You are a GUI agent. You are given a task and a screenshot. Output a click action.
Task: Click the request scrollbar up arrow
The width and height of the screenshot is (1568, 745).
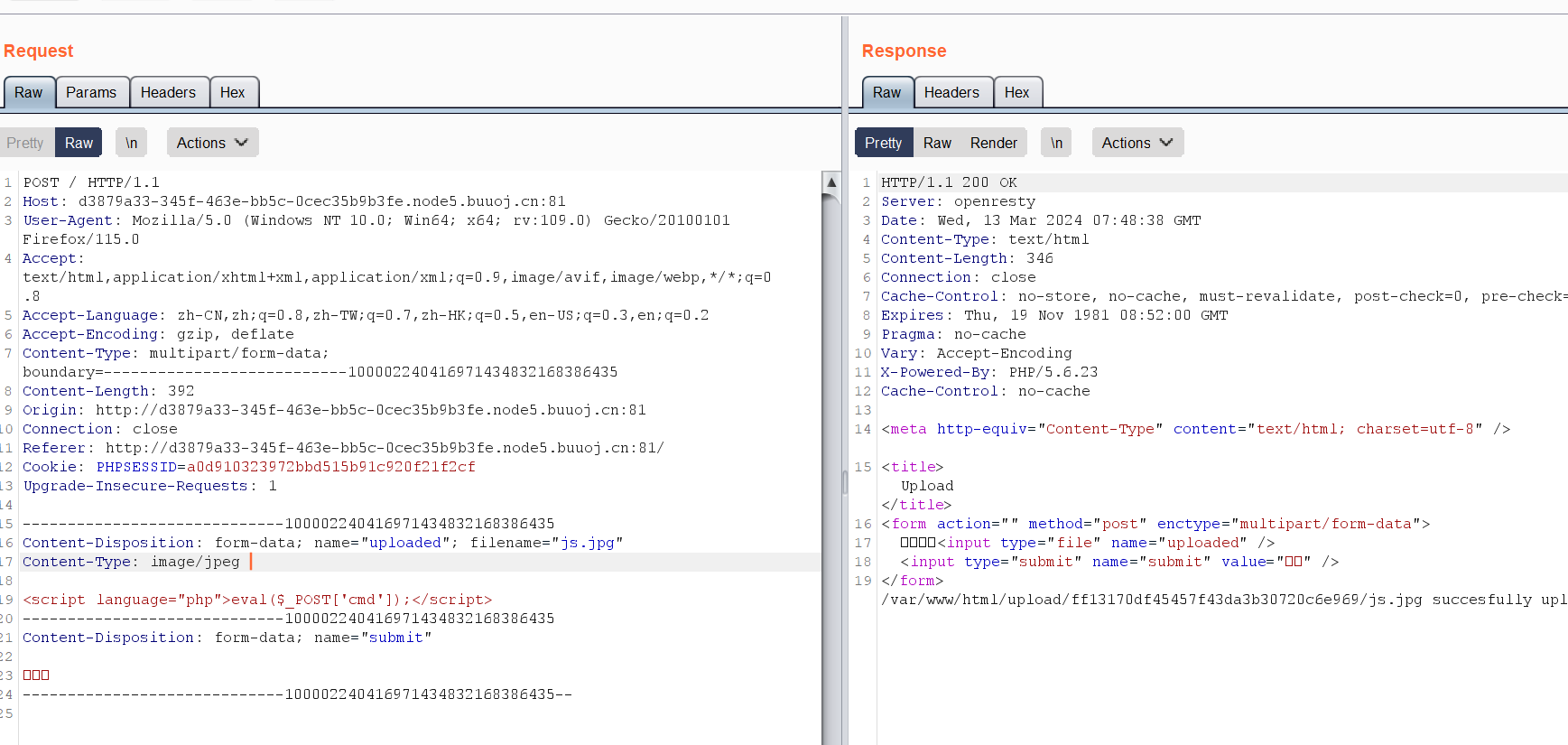(831, 182)
